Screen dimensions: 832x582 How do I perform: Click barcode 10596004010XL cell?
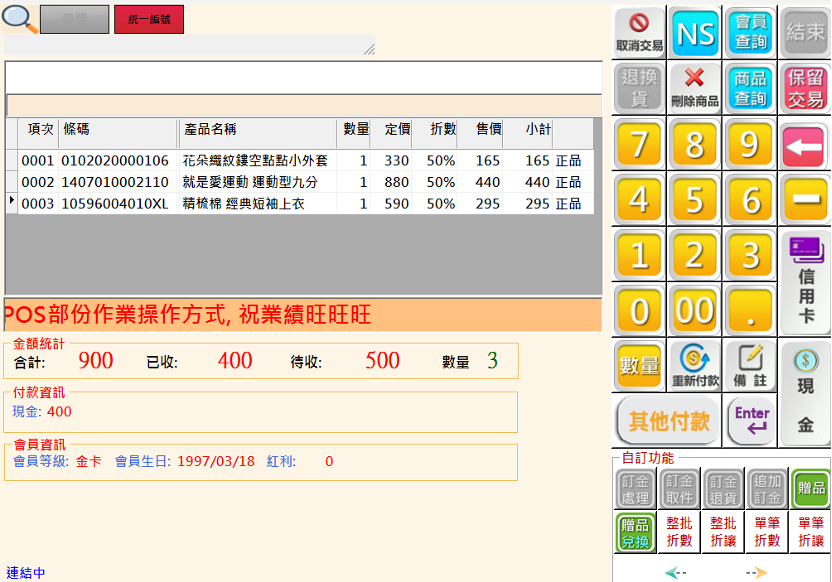point(115,204)
